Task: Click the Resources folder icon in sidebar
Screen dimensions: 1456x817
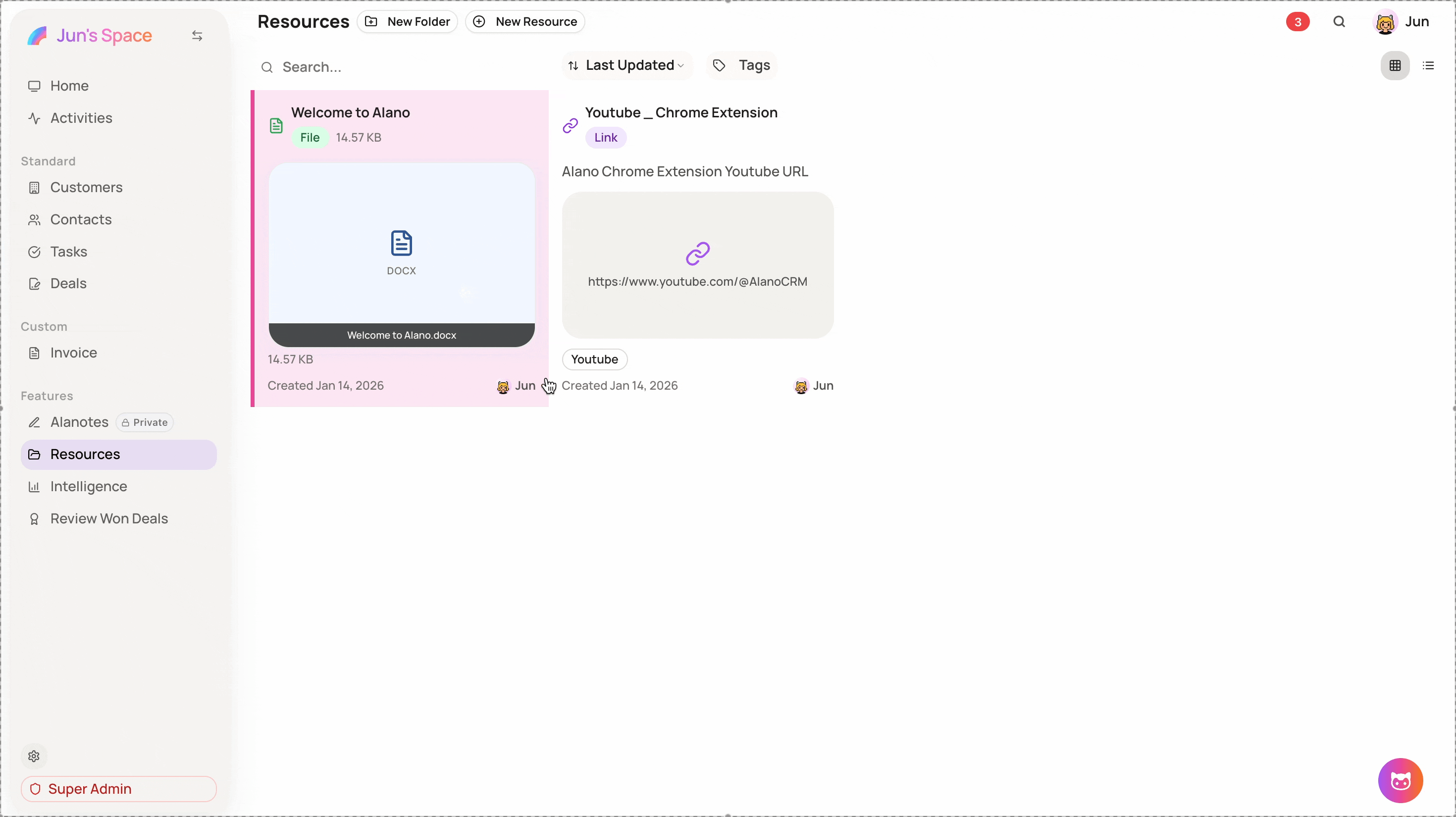Action: tap(35, 455)
